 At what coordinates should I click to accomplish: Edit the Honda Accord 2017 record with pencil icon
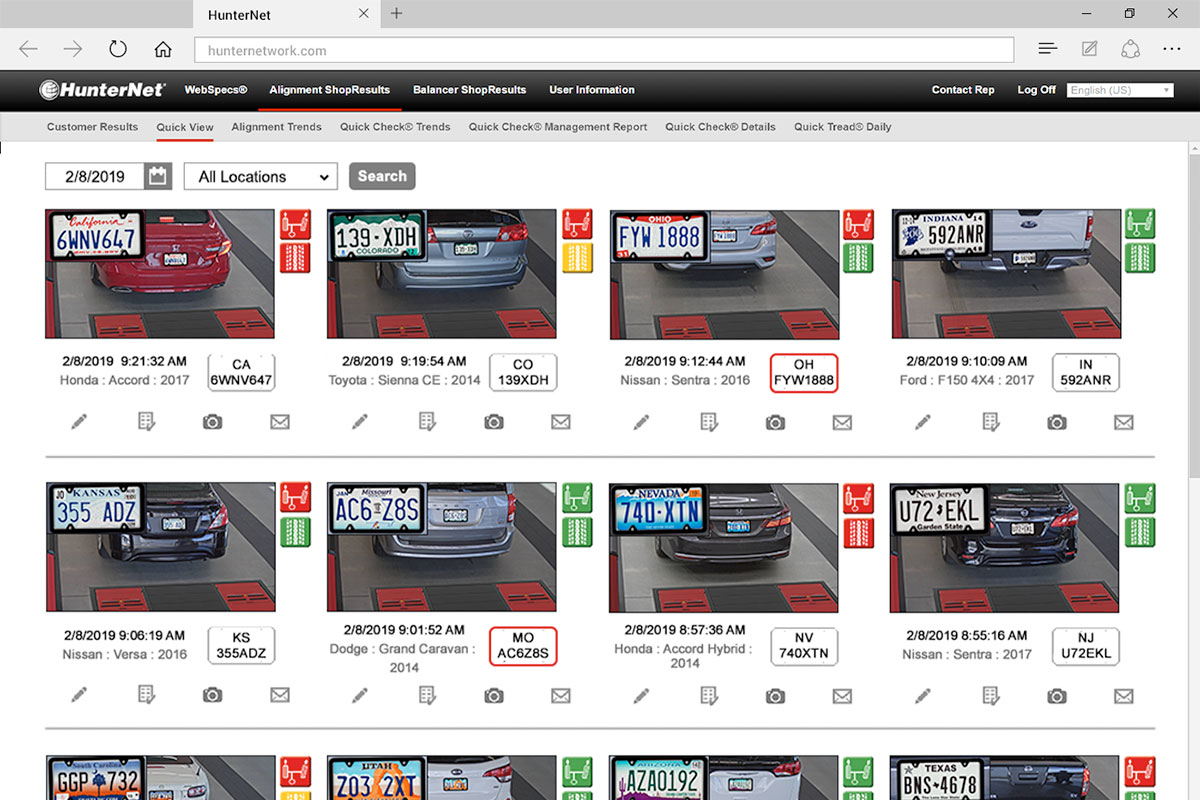point(79,422)
